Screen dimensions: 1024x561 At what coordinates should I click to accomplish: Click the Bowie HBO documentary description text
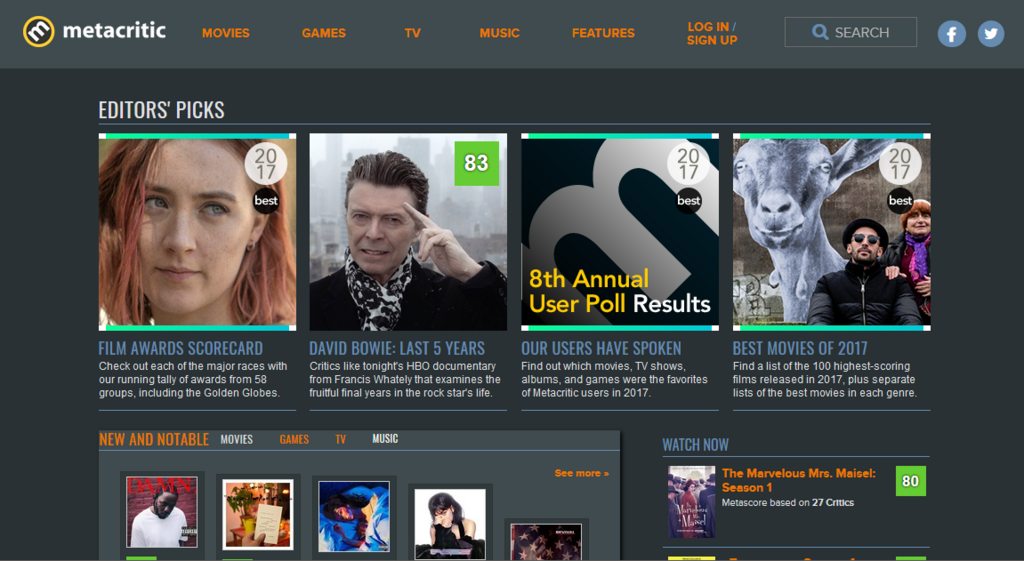coord(405,379)
